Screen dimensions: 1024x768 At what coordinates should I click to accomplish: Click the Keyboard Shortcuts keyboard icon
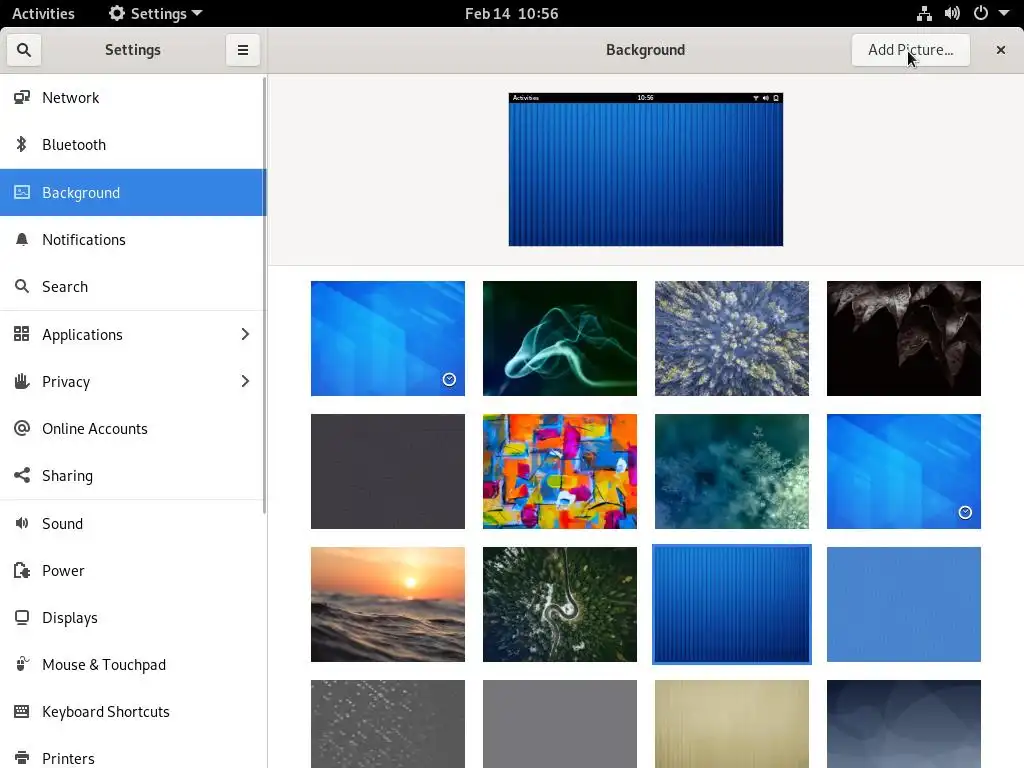(x=22, y=711)
